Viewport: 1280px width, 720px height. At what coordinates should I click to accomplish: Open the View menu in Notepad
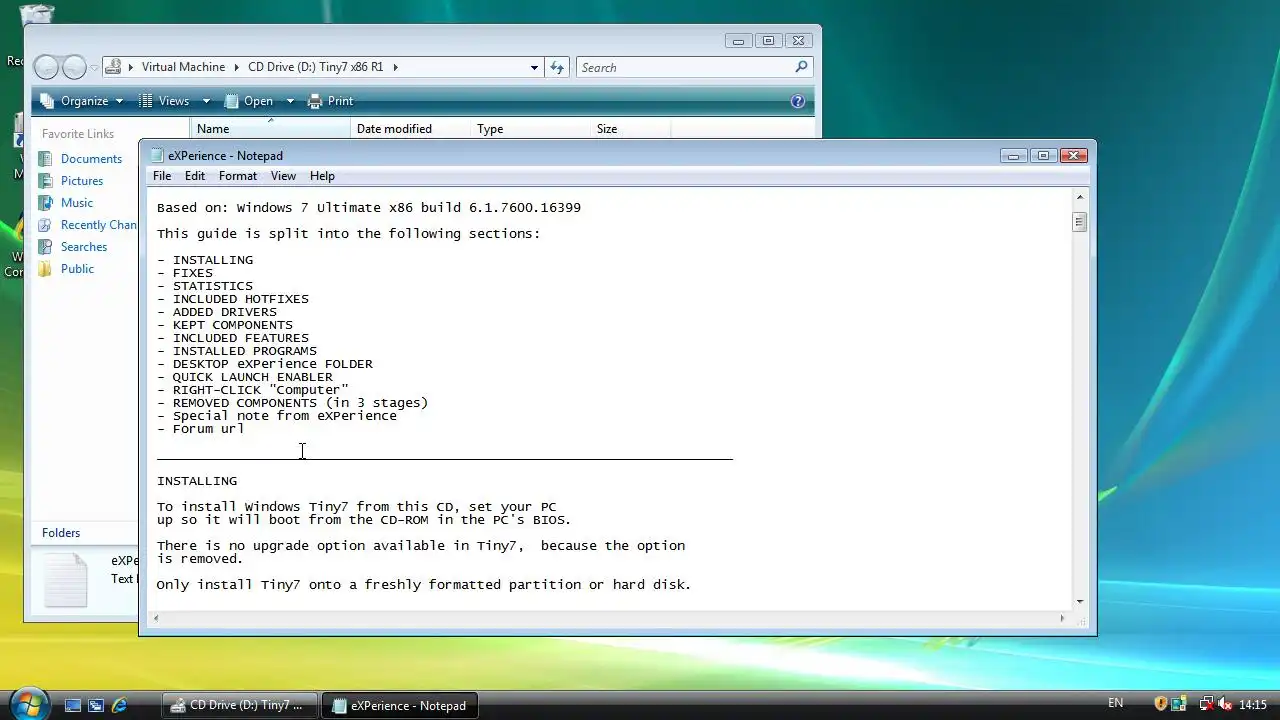point(283,176)
